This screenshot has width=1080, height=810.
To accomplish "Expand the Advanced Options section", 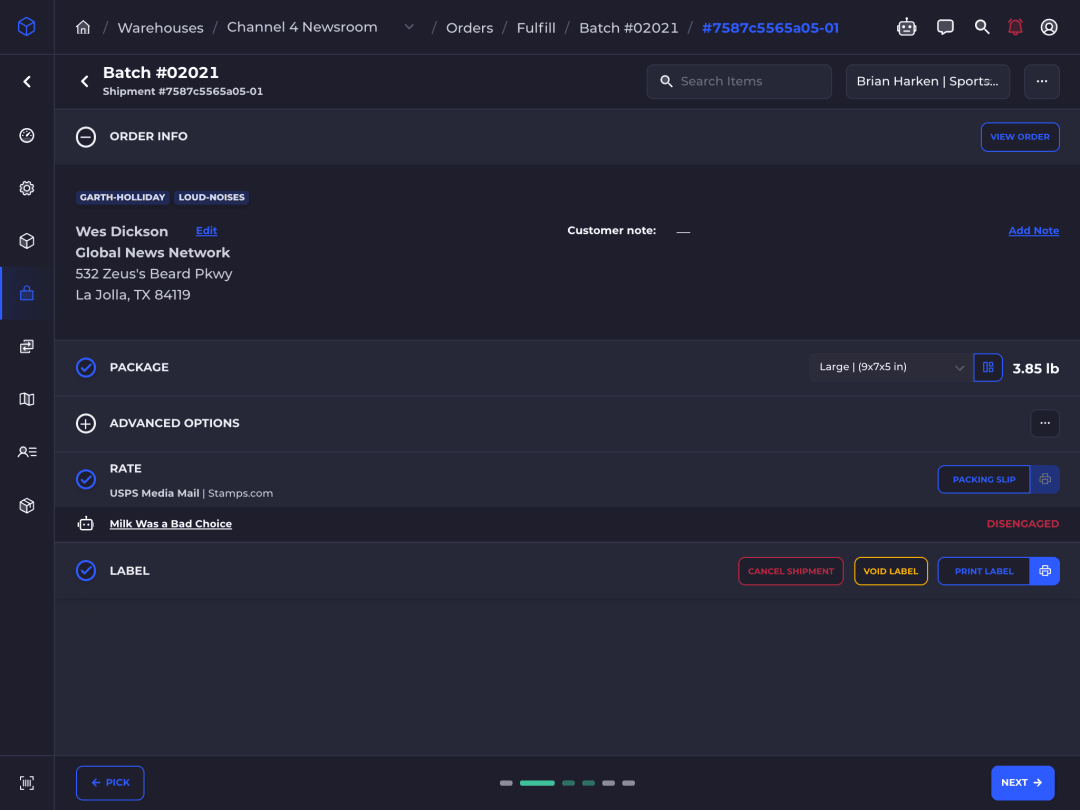I will (x=86, y=424).
